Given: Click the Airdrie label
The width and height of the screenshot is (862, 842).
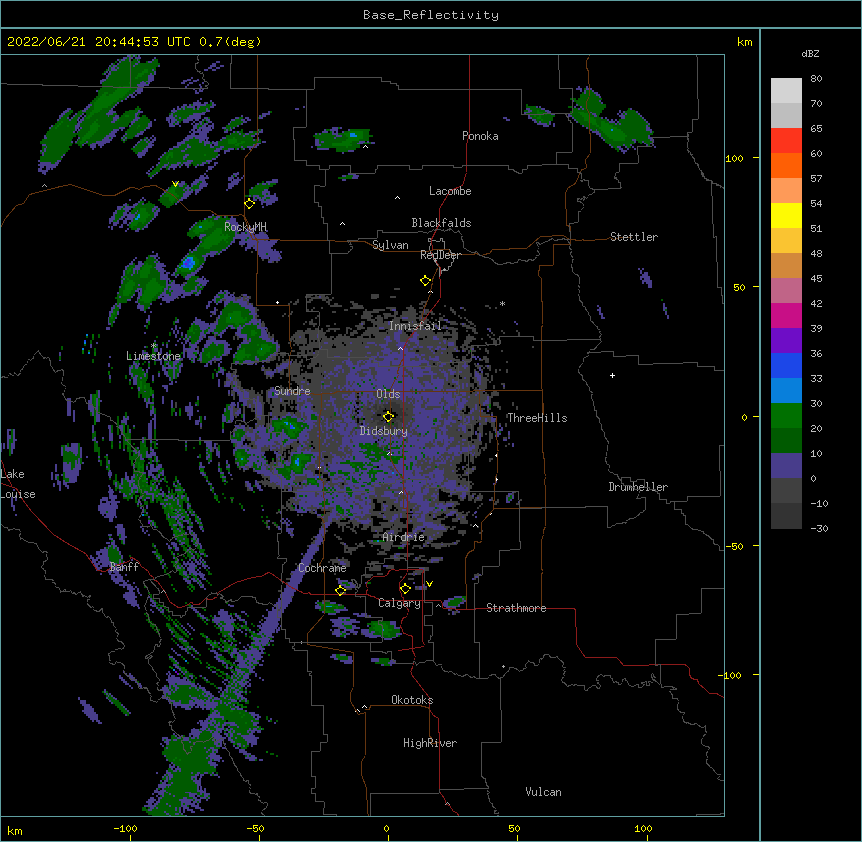Looking at the screenshot, I should coord(404,537).
